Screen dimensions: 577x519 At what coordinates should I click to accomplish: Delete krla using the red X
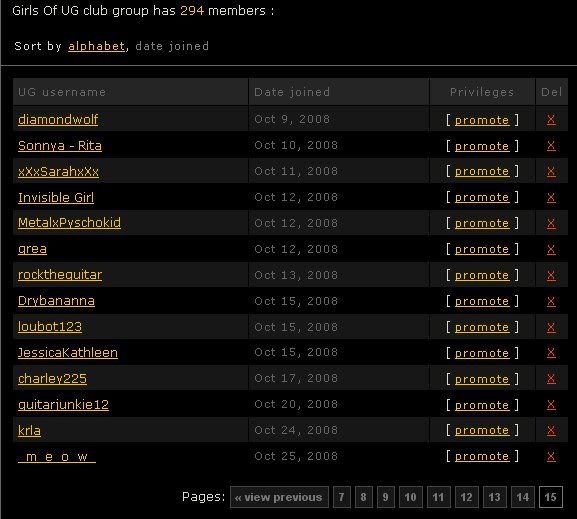pos(551,430)
